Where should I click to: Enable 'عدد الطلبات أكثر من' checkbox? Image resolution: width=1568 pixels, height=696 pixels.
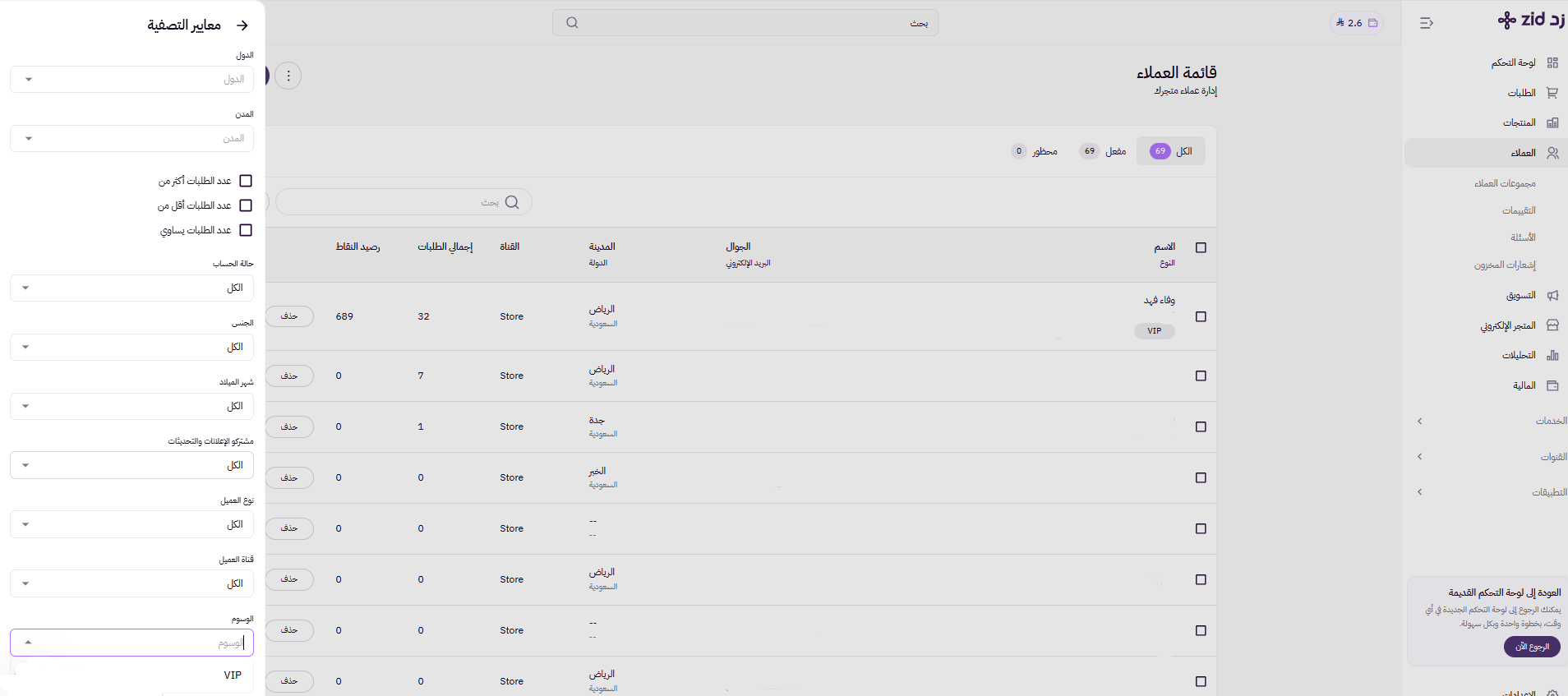click(246, 181)
